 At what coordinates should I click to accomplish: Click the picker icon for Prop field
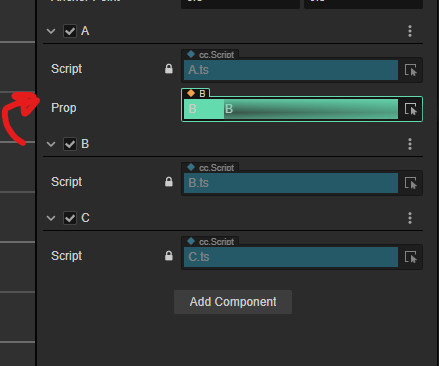[411, 109]
